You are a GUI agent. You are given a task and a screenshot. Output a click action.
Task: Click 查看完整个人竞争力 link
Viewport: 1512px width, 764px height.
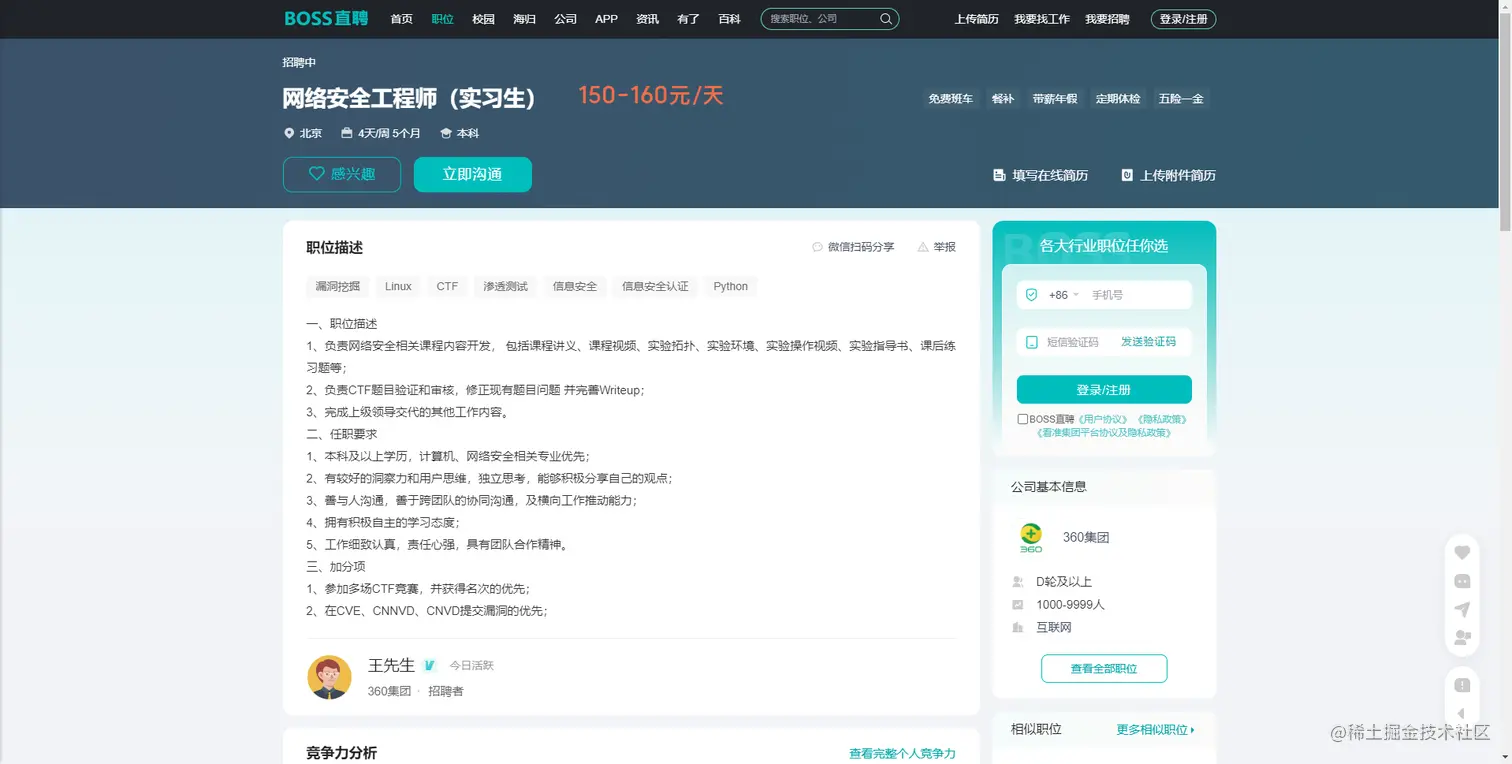[x=902, y=753]
